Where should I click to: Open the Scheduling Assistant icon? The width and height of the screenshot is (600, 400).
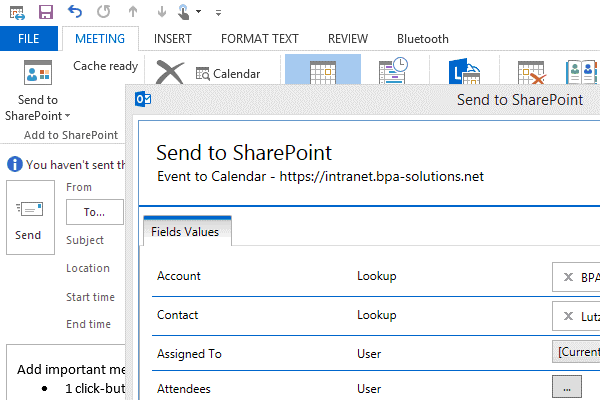pos(393,70)
